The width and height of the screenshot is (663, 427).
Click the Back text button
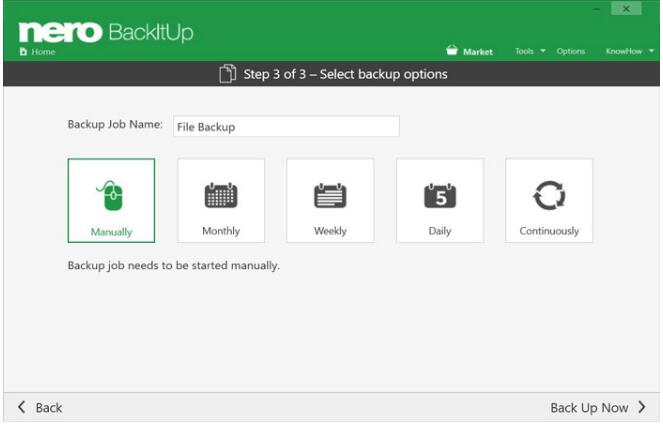tap(49, 408)
